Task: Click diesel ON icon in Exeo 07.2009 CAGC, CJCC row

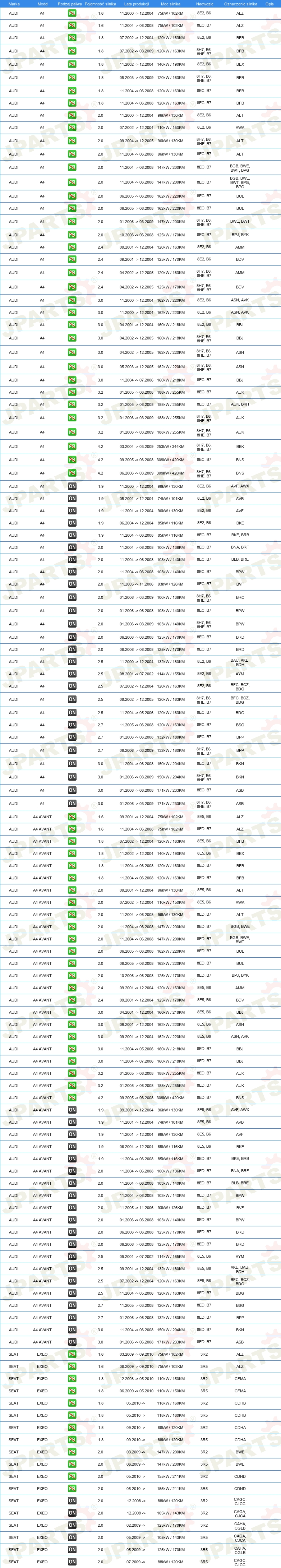Action: 72,1562
